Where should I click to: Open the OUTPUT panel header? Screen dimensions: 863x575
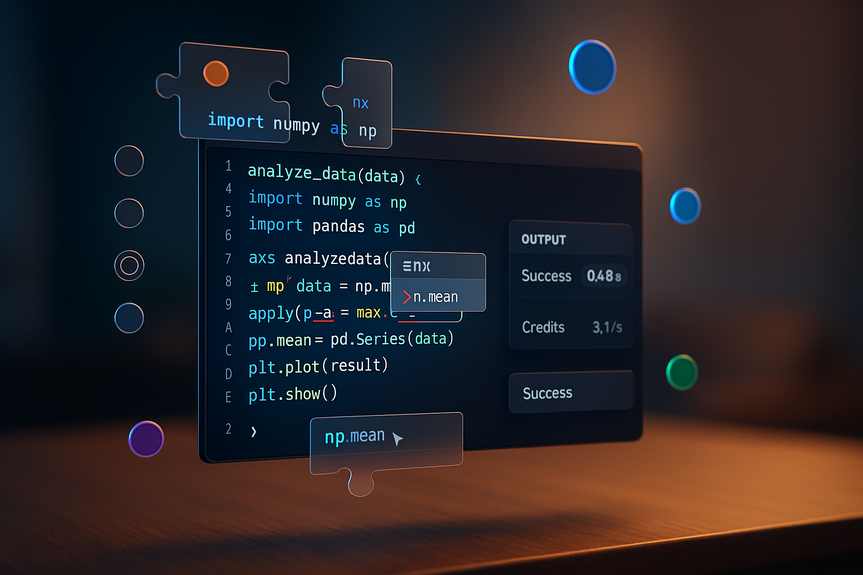click(544, 240)
